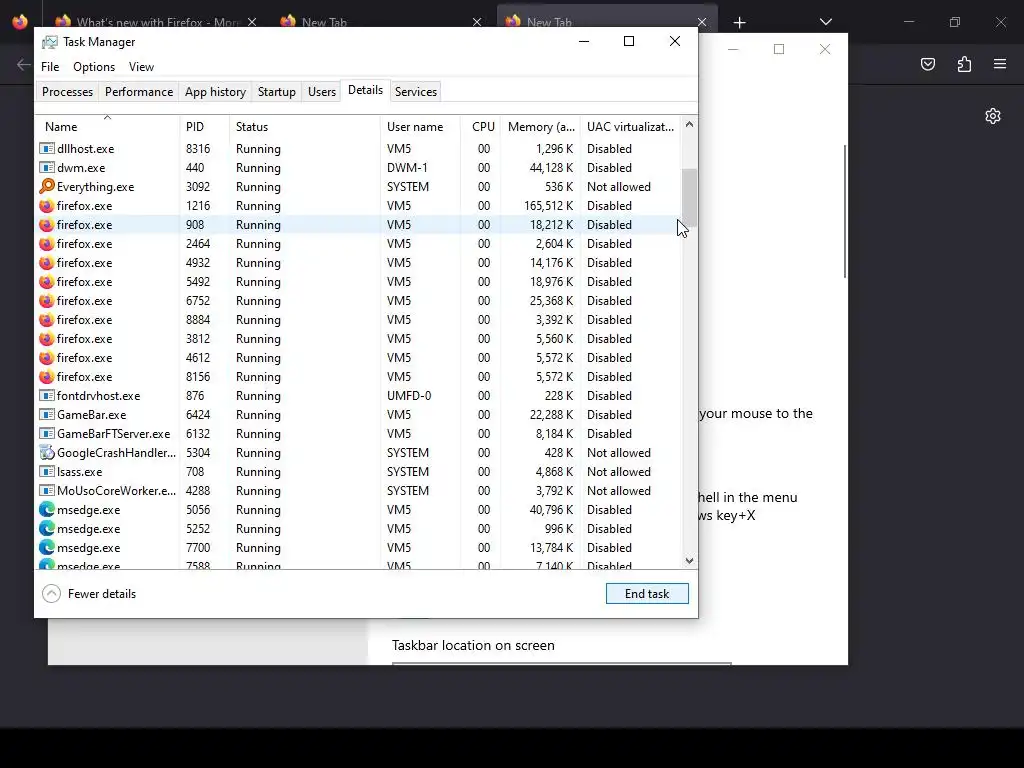Image resolution: width=1024 pixels, height=768 pixels.
Task: Open Firefox extensions puzzle icon
Action: click(964, 64)
